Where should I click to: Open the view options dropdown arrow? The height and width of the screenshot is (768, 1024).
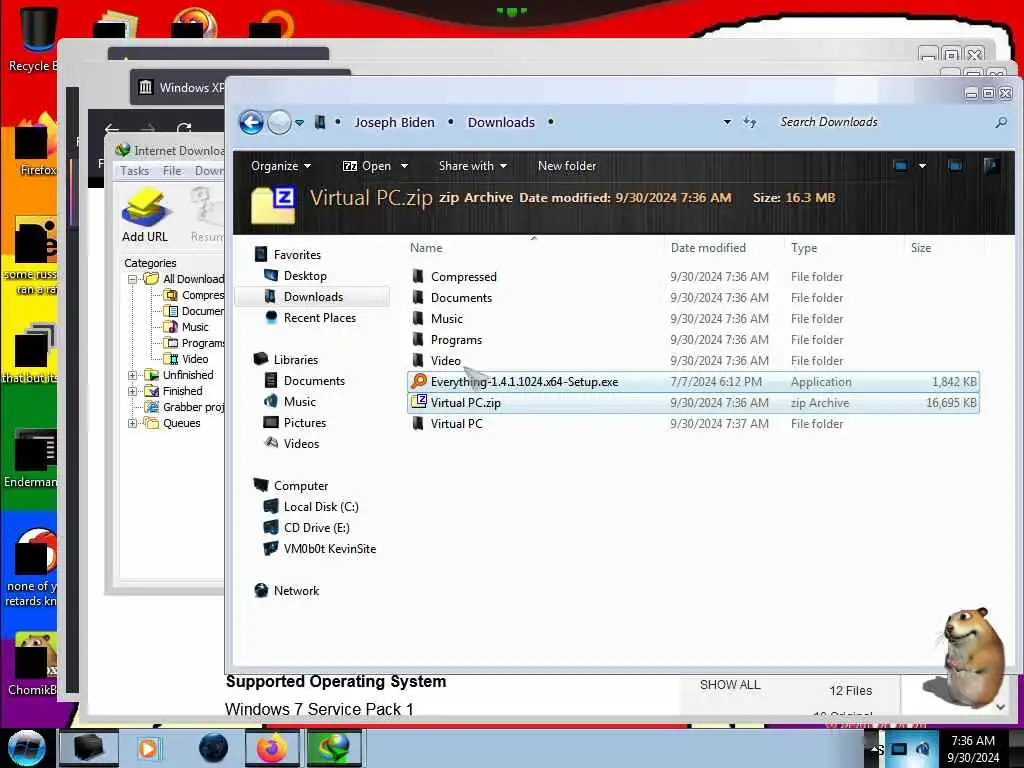pos(922,166)
